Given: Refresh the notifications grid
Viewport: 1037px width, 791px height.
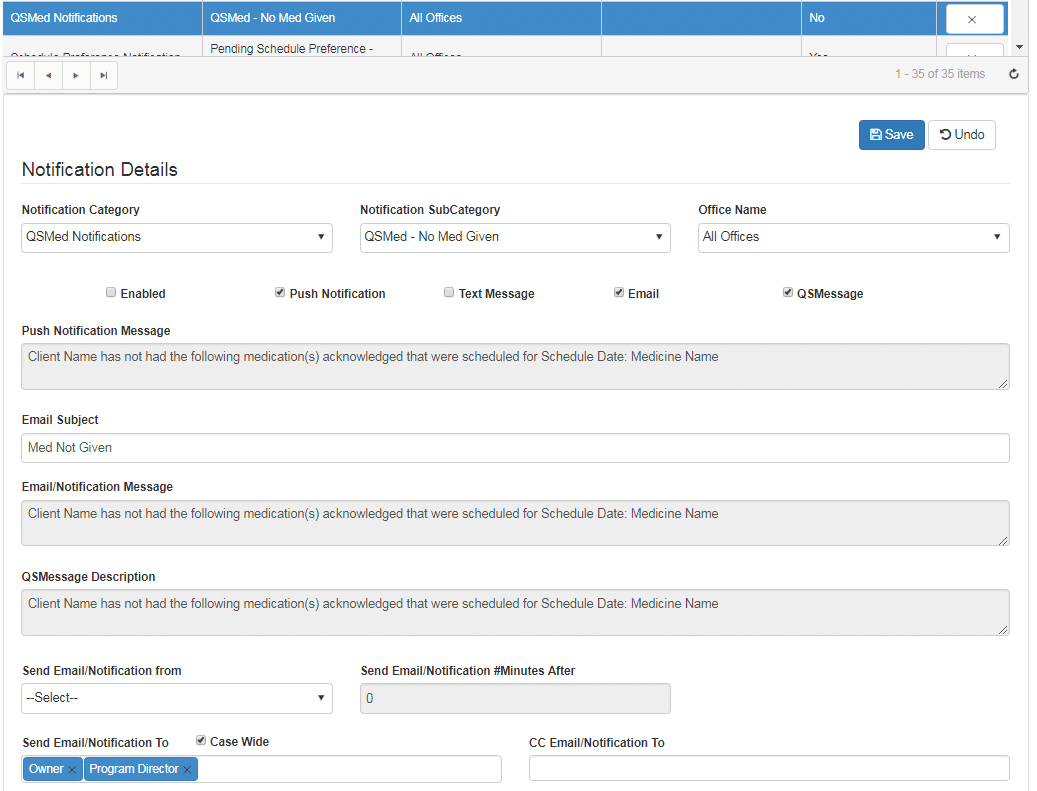Looking at the screenshot, I should tap(1013, 74).
